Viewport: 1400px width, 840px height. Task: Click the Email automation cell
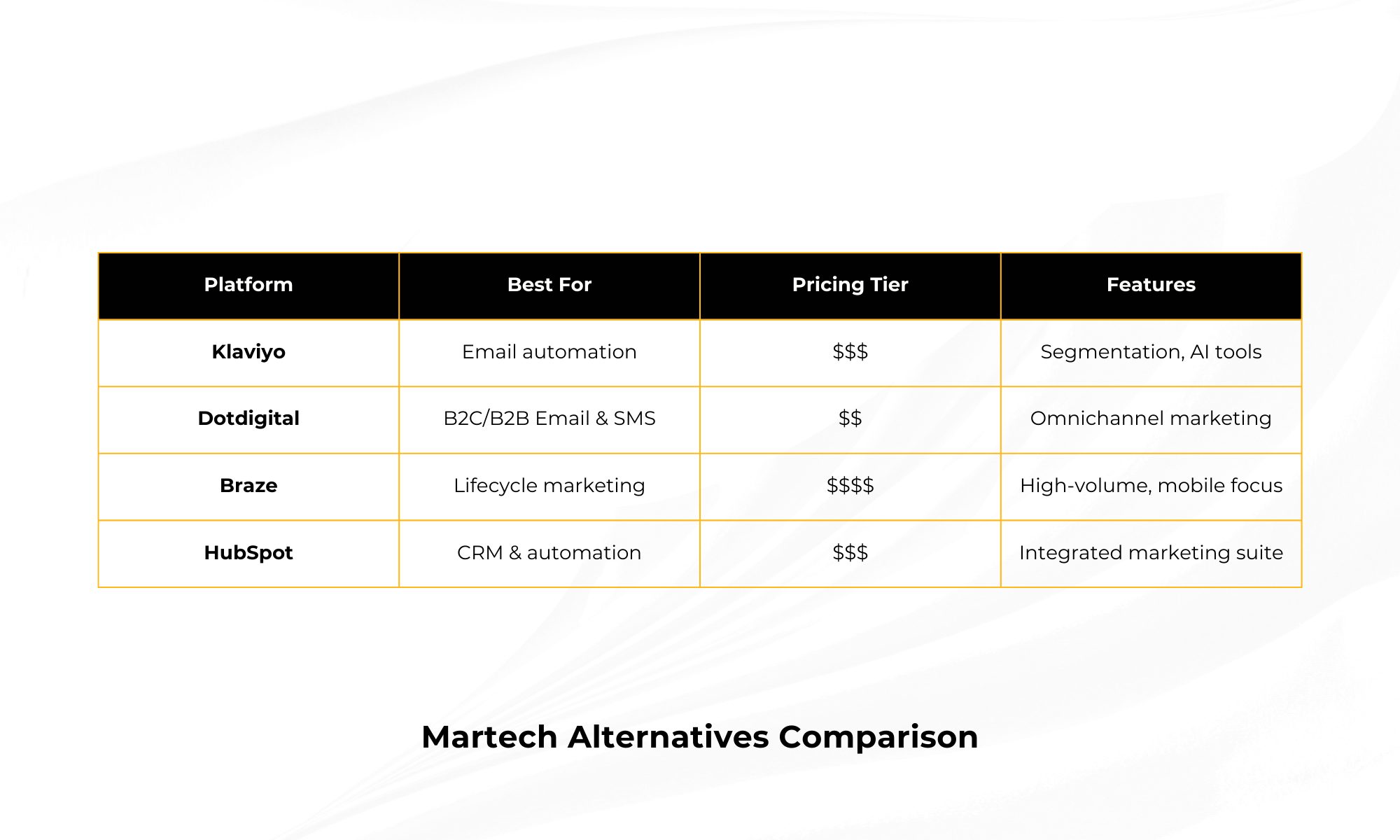click(549, 352)
